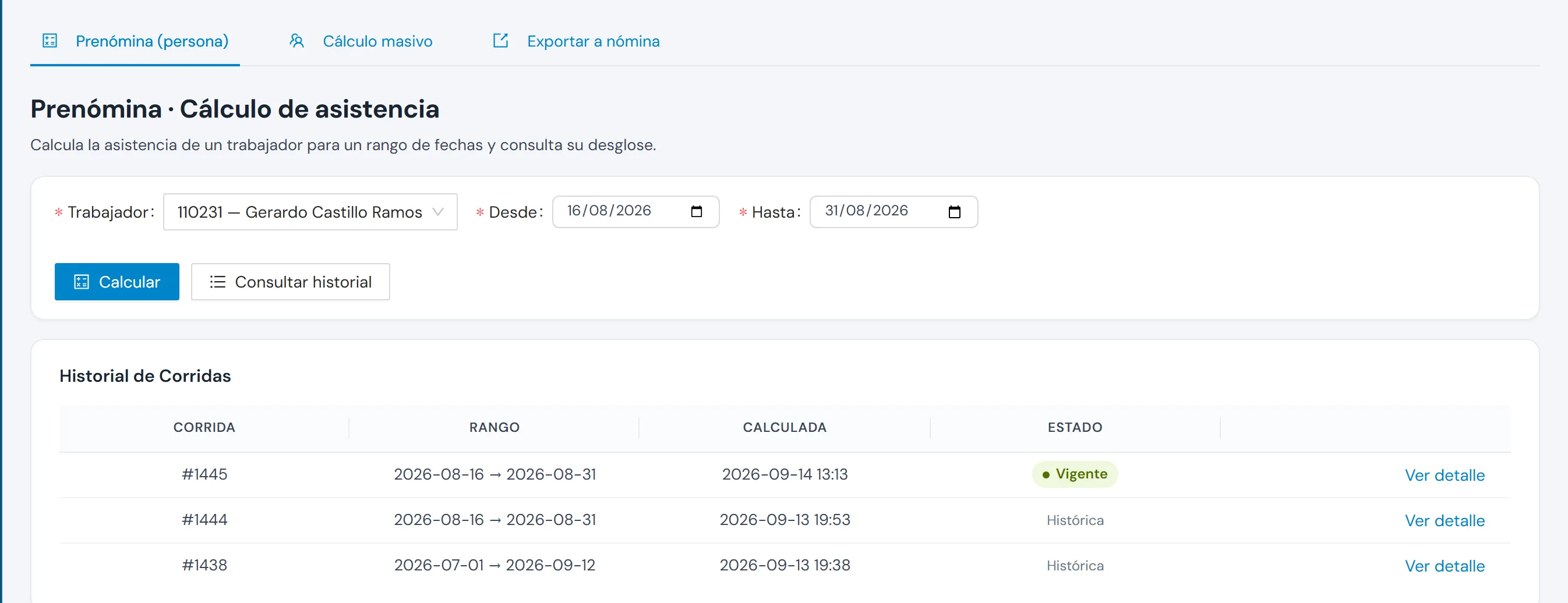Screen dimensions: 1568x603
Task: Click the list icon in Consultar historial
Action: click(x=217, y=282)
